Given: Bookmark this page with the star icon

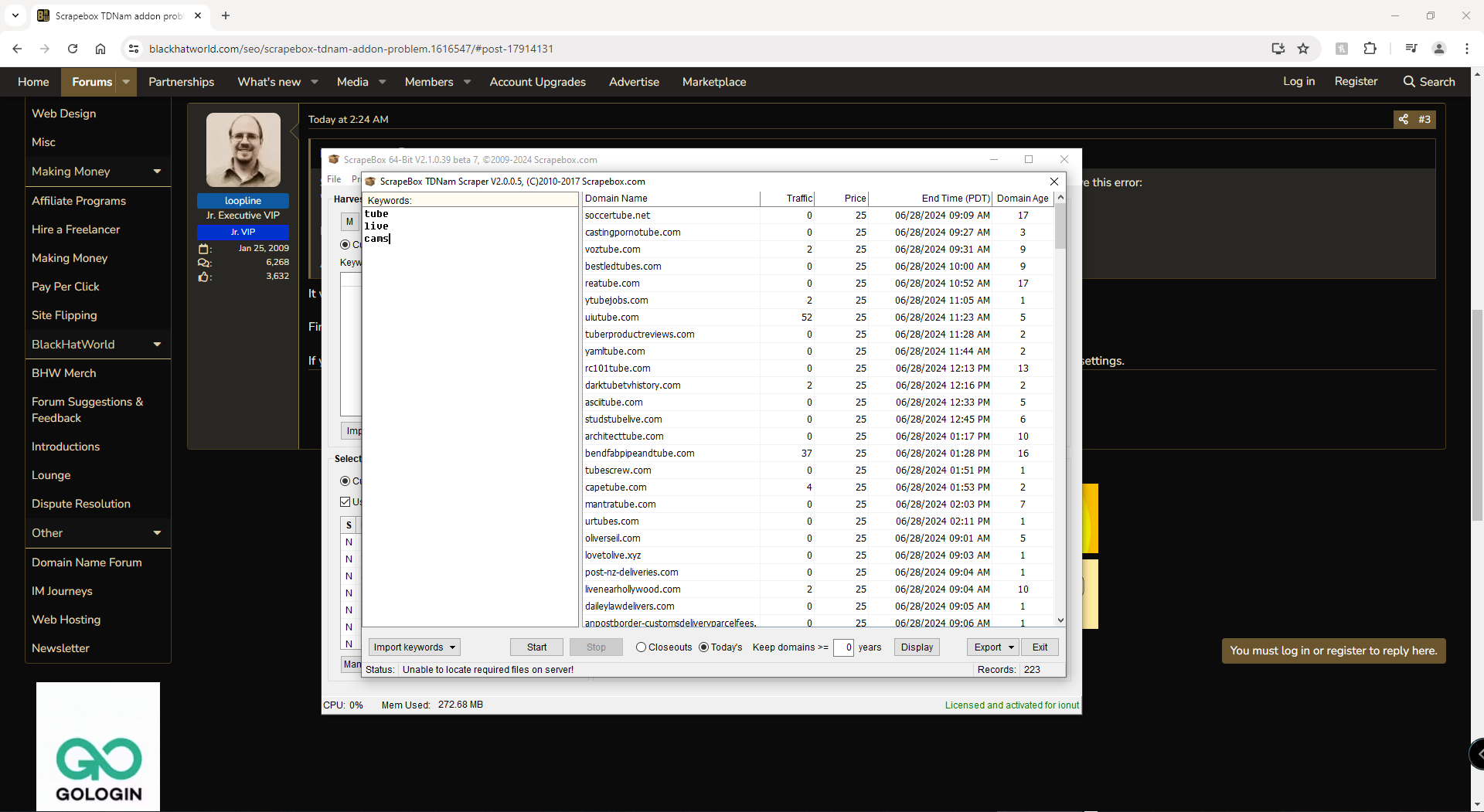Looking at the screenshot, I should (1303, 49).
